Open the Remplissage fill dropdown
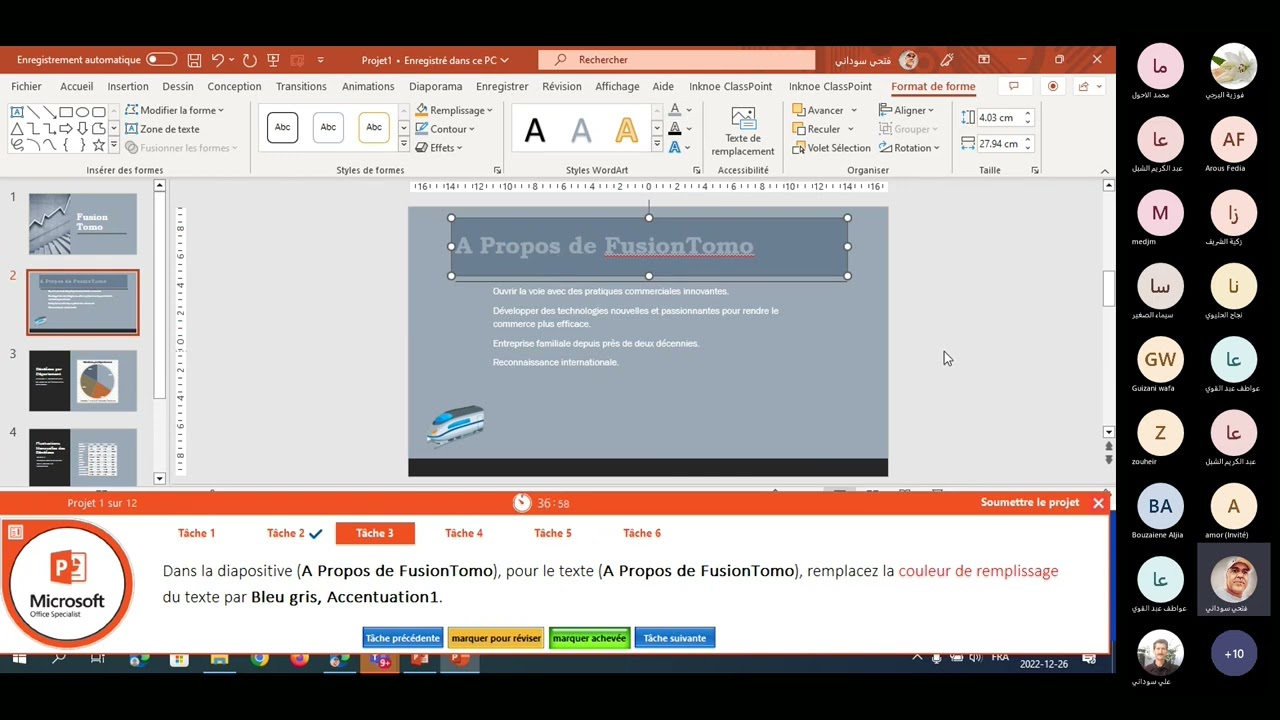Screen dimensions: 1280x720 (x=455, y=110)
